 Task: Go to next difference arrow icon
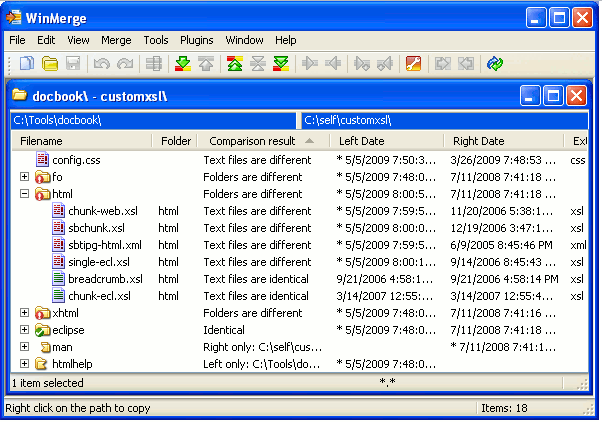click(x=182, y=64)
